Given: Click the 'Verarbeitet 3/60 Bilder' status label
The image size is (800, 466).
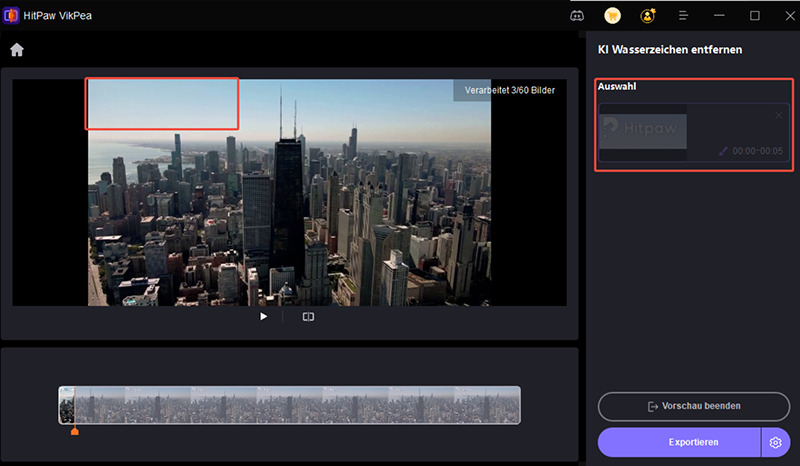Looking at the screenshot, I should (510, 90).
